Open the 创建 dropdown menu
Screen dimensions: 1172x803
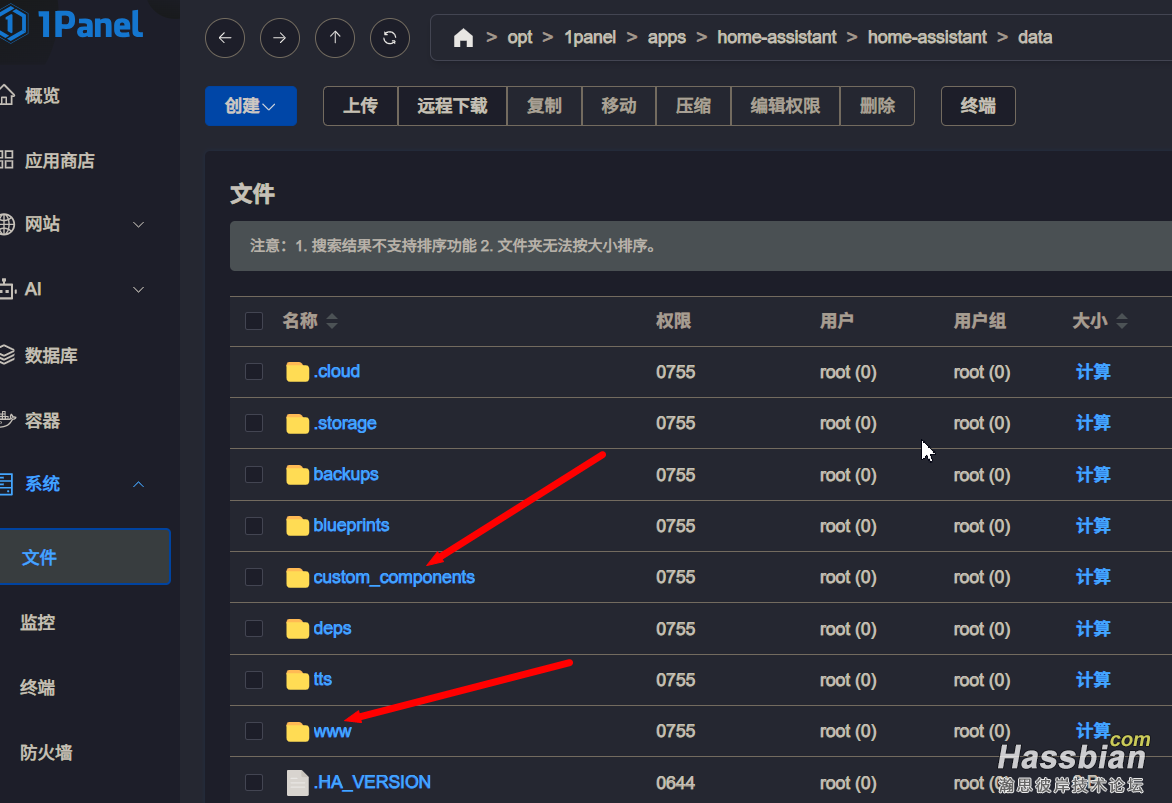250,106
